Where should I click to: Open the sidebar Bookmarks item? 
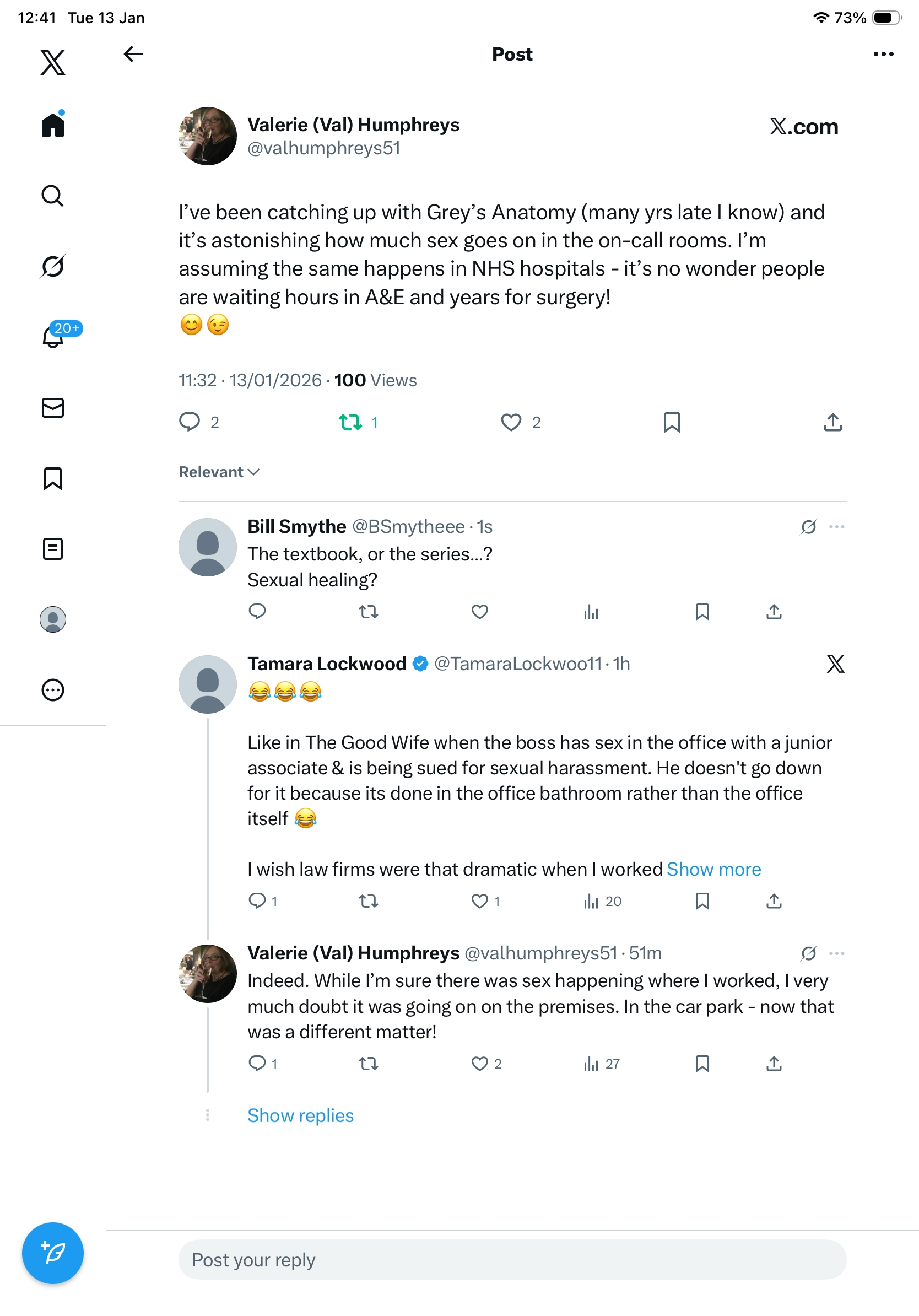[x=53, y=478]
